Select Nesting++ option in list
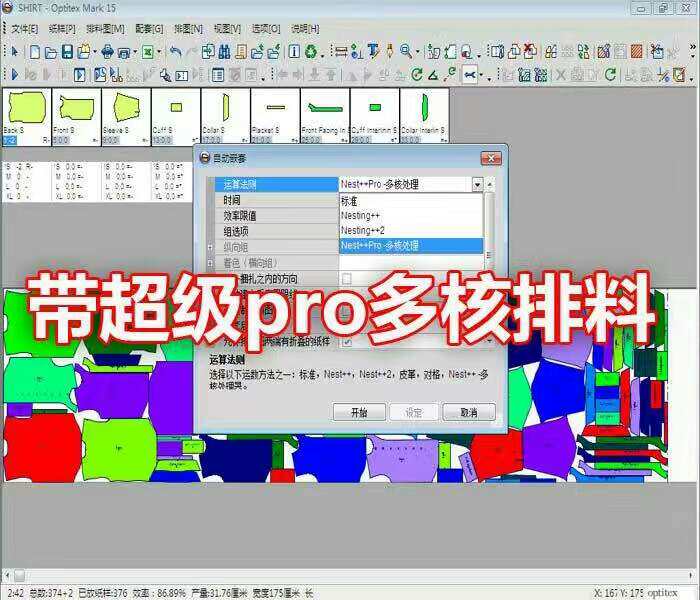Viewport: 700px width, 600px height. (411, 216)
